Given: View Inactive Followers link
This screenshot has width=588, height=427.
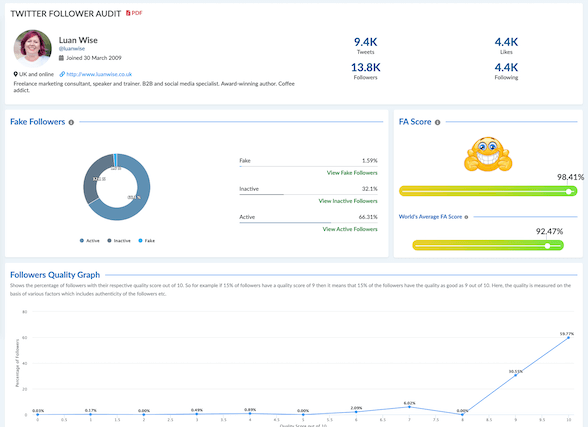Looking at the screenshot, I should pos(348,201).
